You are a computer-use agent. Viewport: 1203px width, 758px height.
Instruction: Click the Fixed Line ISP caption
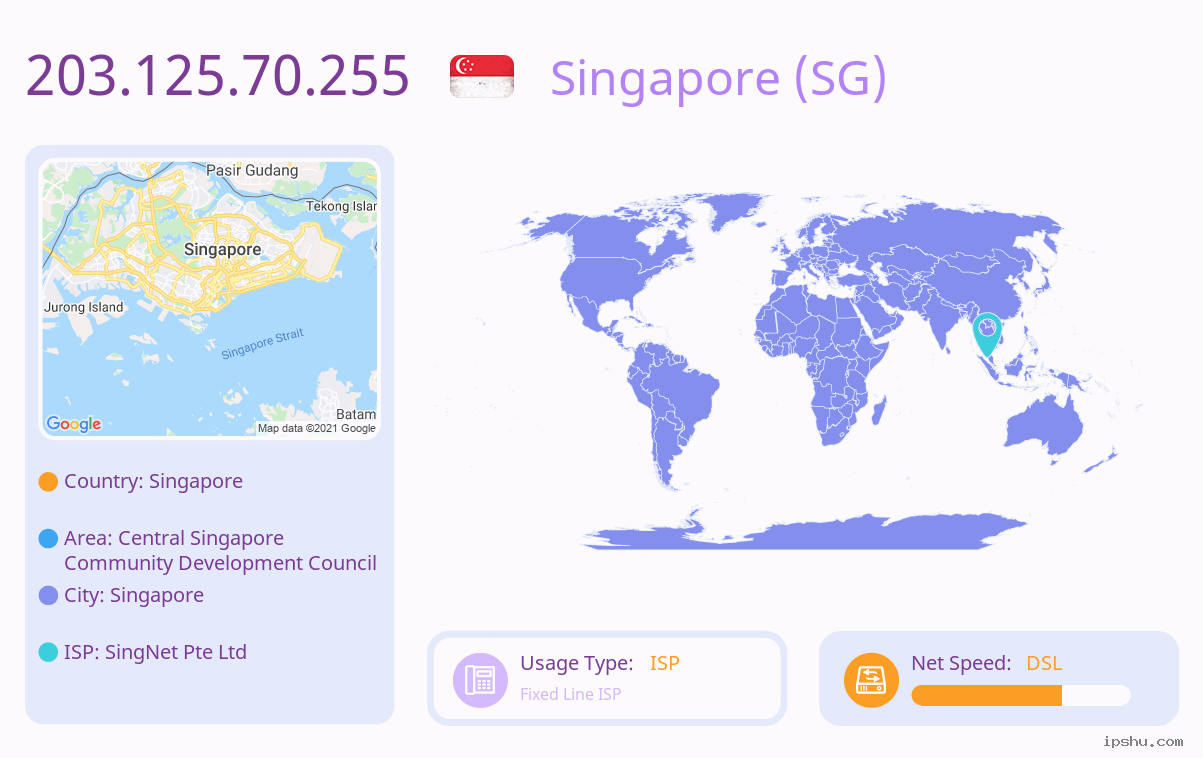(x=571, y=694)
